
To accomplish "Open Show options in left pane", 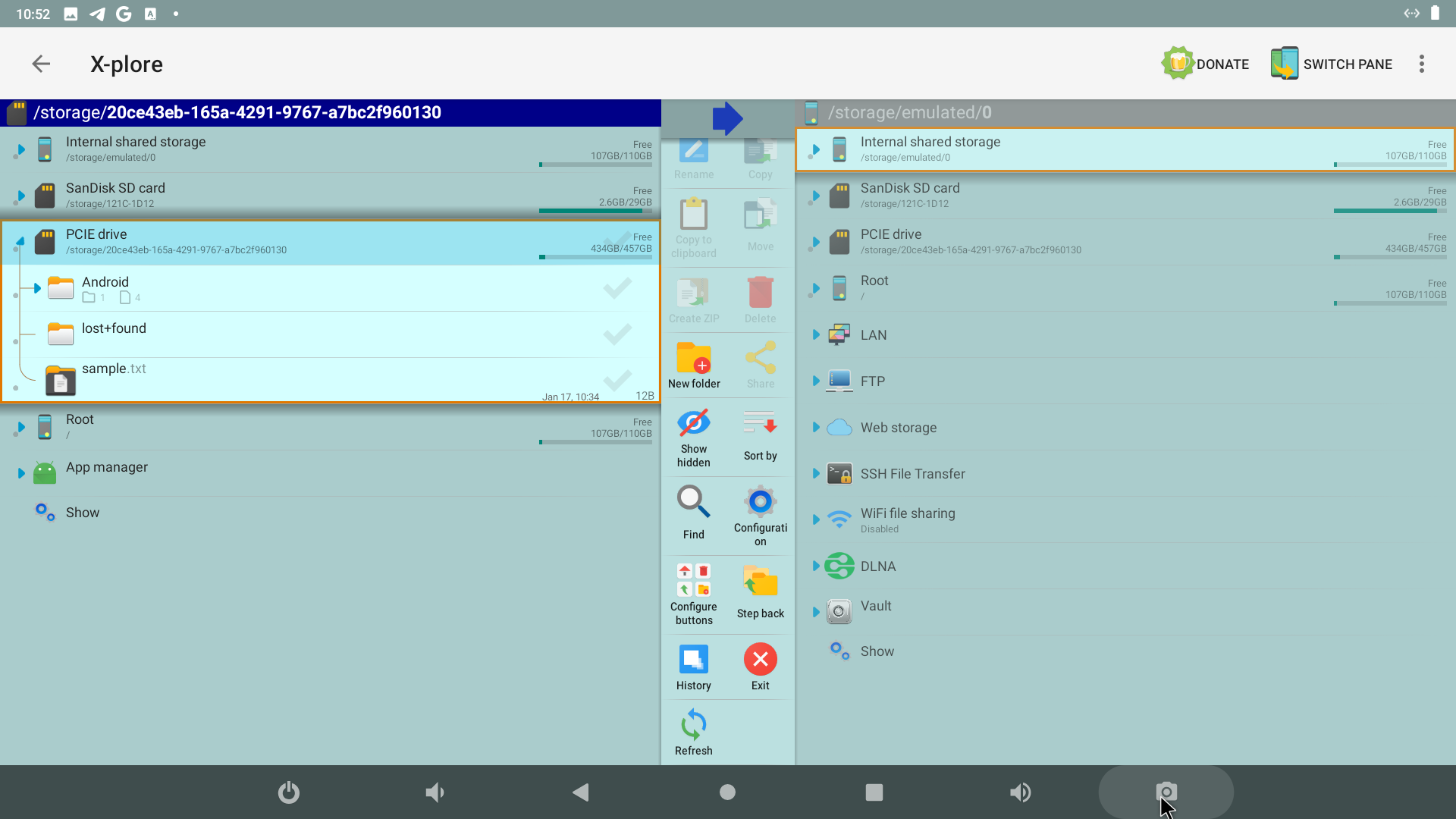I will pos(331,513).
